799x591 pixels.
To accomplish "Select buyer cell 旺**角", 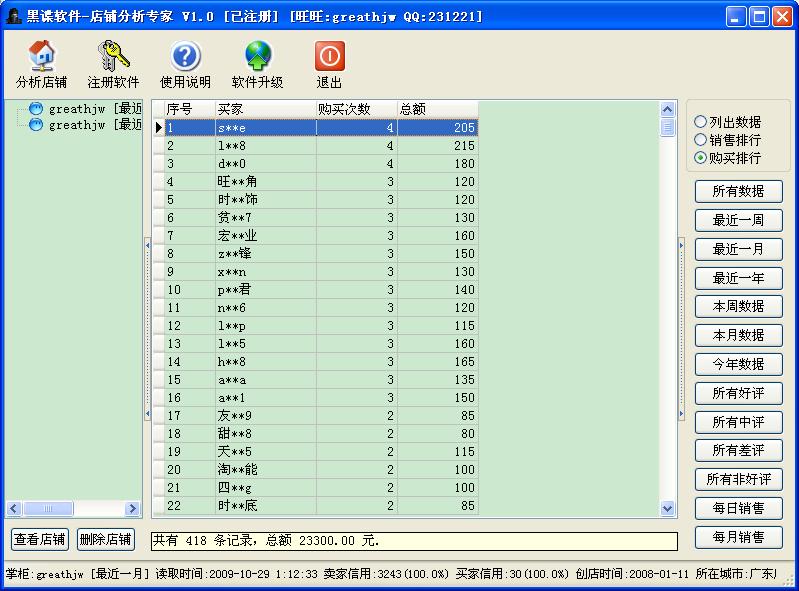I will [265, 181].
